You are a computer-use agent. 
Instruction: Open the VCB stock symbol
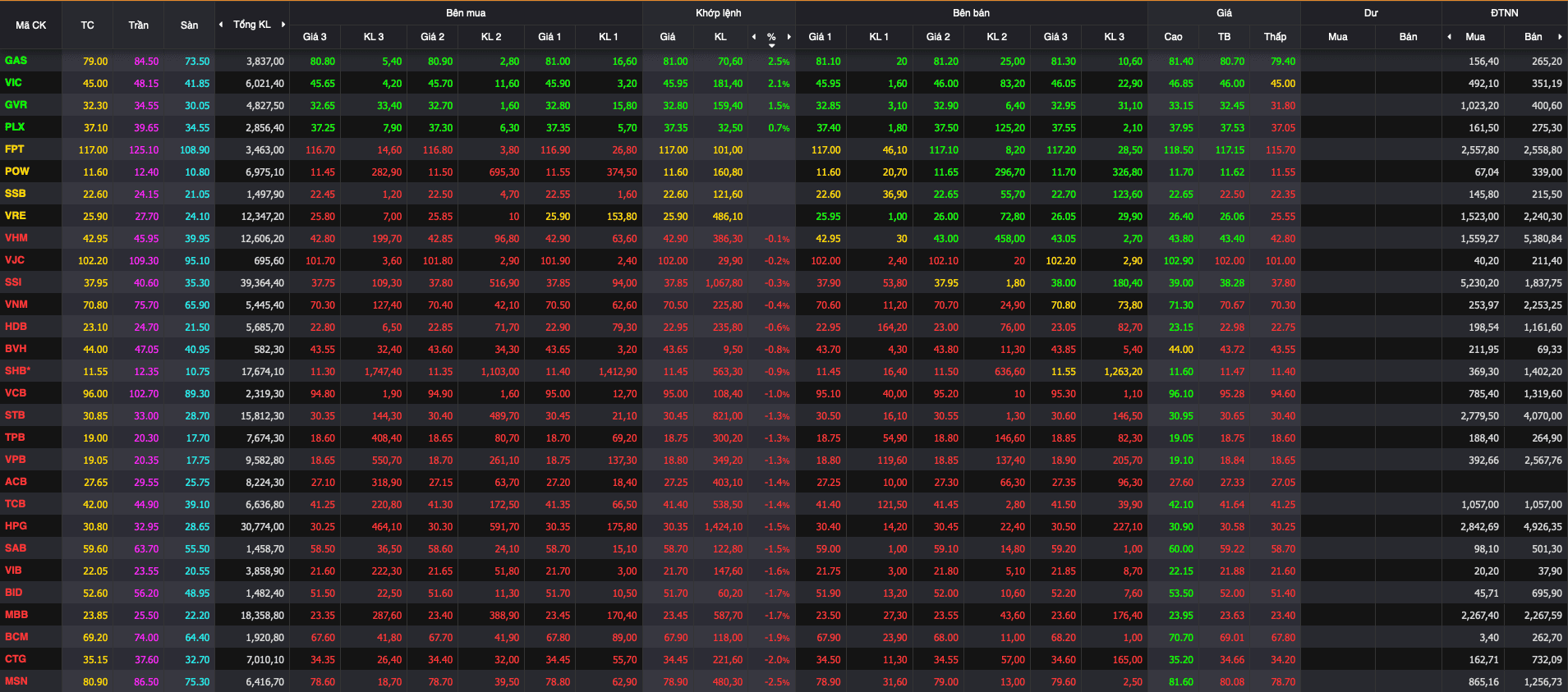[15, 393]
